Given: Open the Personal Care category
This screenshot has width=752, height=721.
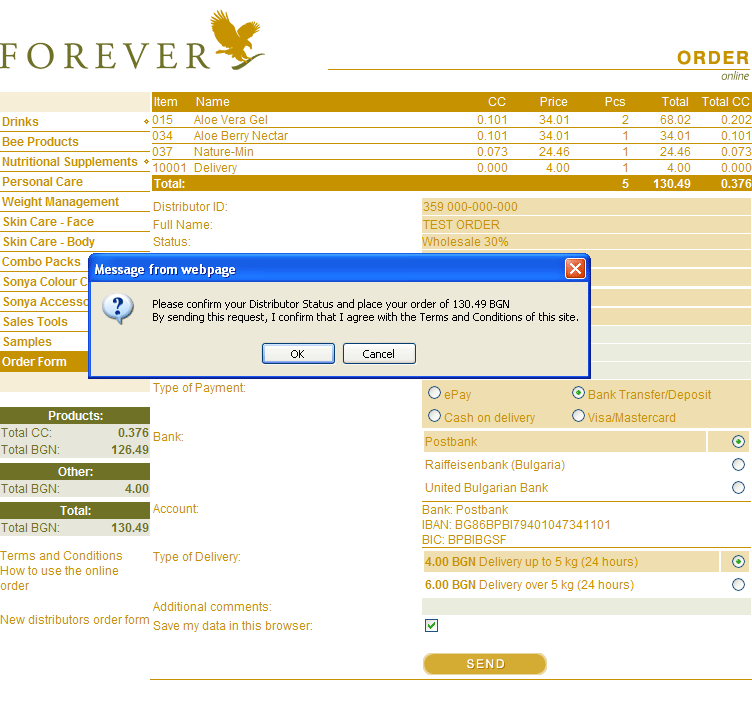Looking at the screenshot, I should 42,182.
